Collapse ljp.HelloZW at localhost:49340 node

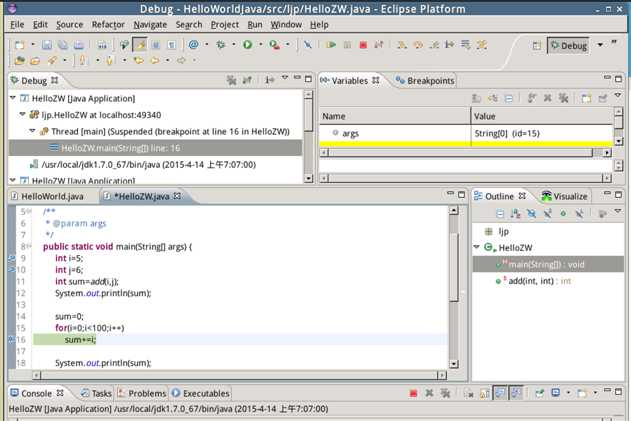(23, 114)
